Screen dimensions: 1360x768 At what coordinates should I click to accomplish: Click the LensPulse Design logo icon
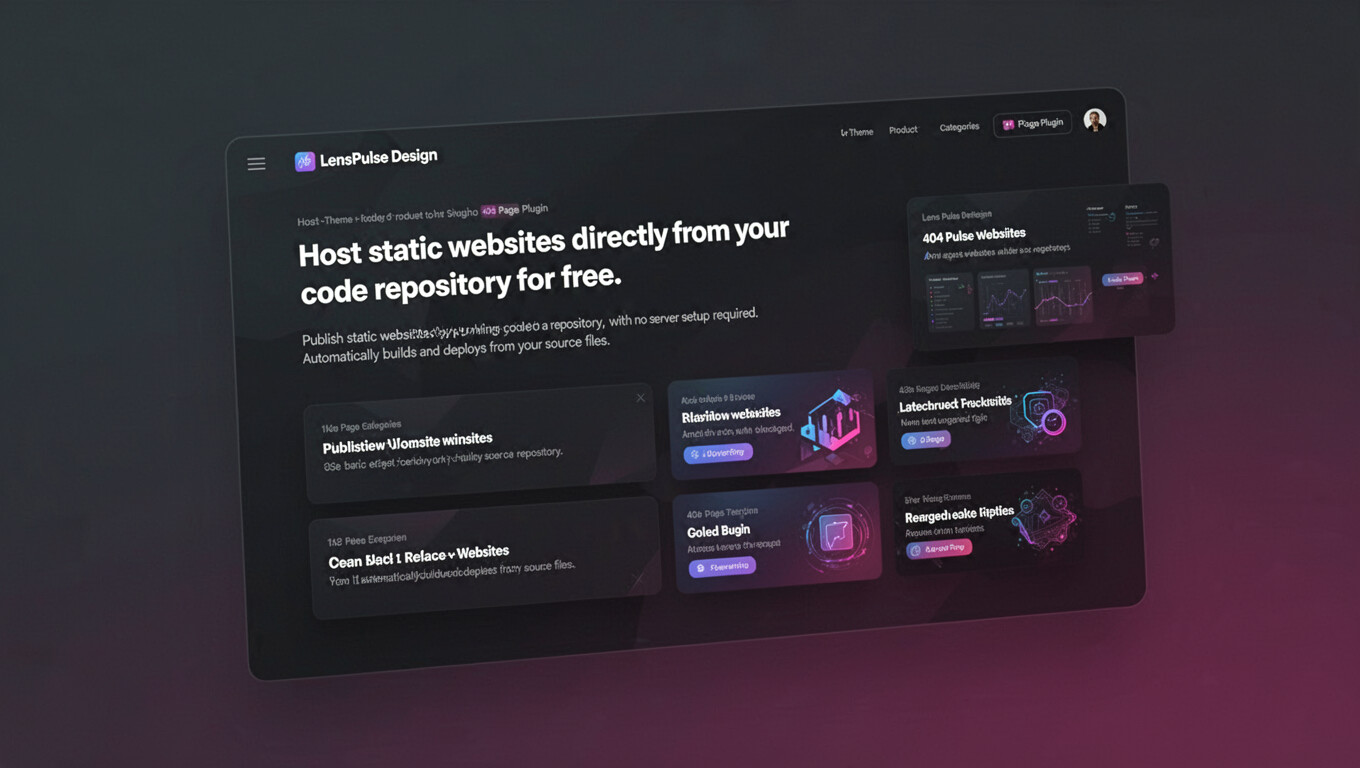305,161
